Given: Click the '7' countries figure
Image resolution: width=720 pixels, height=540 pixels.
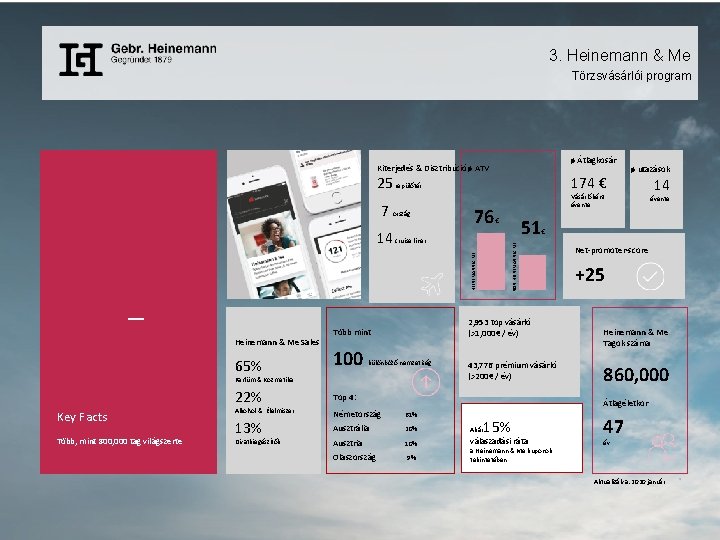Looking at the screenshot, I should [x=385, y=211].
